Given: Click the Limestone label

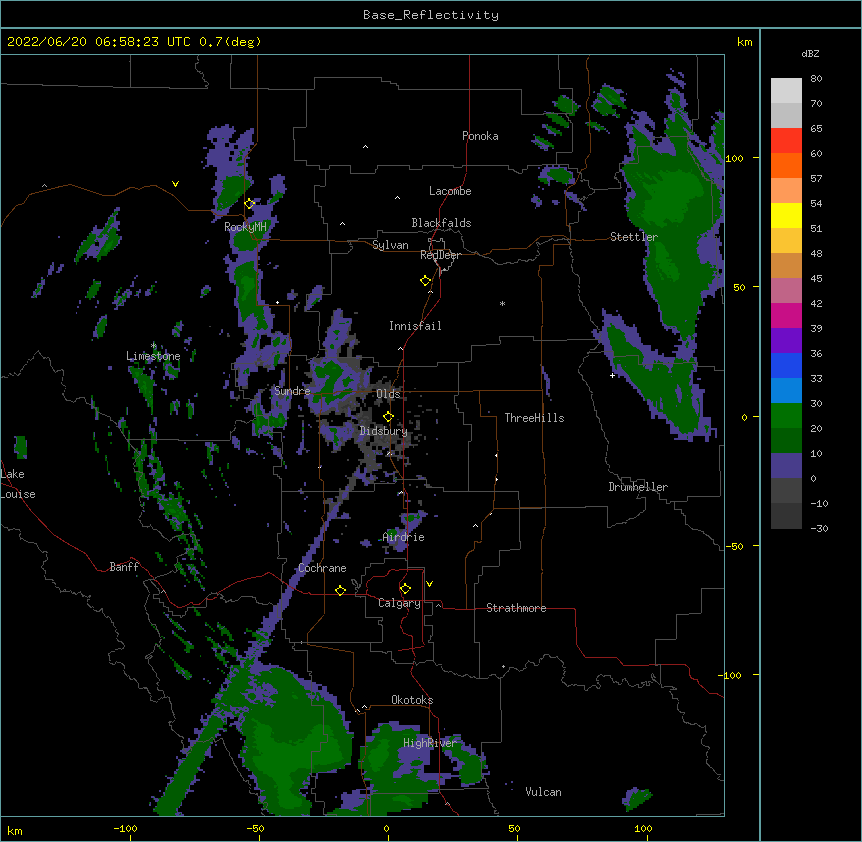Looking at the screenshot, I should pos(153,356).
